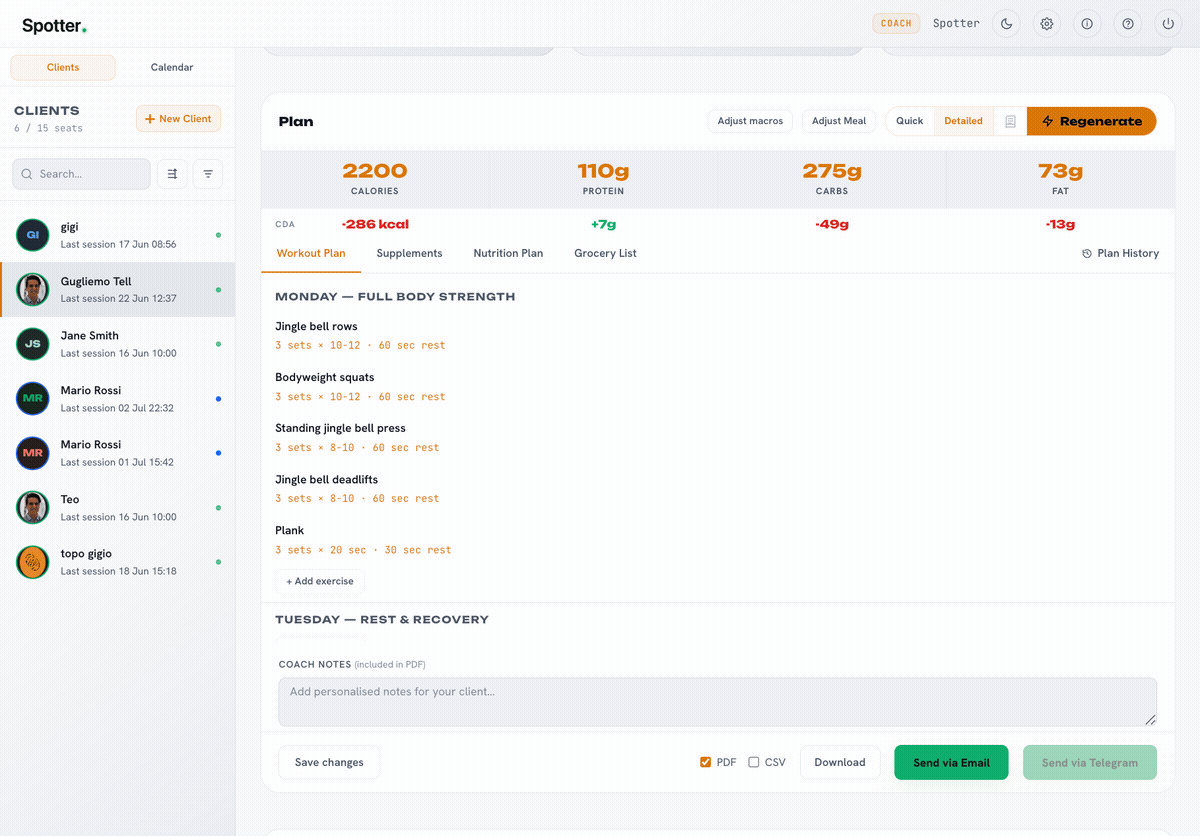Open settings gear icon
The height and width of the screenshot is (836, 1200).
tap(1047, 24)
